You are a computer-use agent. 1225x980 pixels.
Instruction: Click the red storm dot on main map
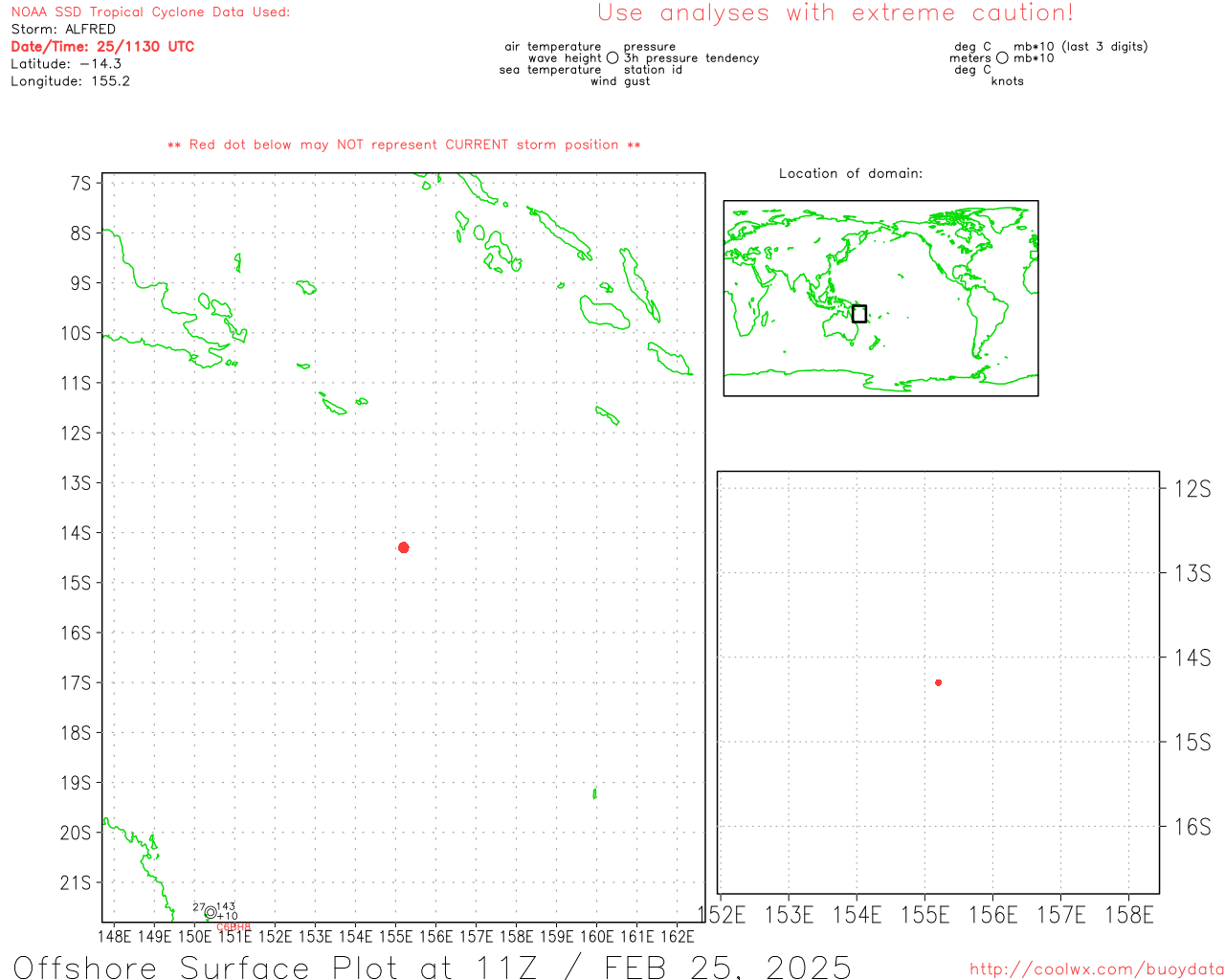tap(404, 547)
